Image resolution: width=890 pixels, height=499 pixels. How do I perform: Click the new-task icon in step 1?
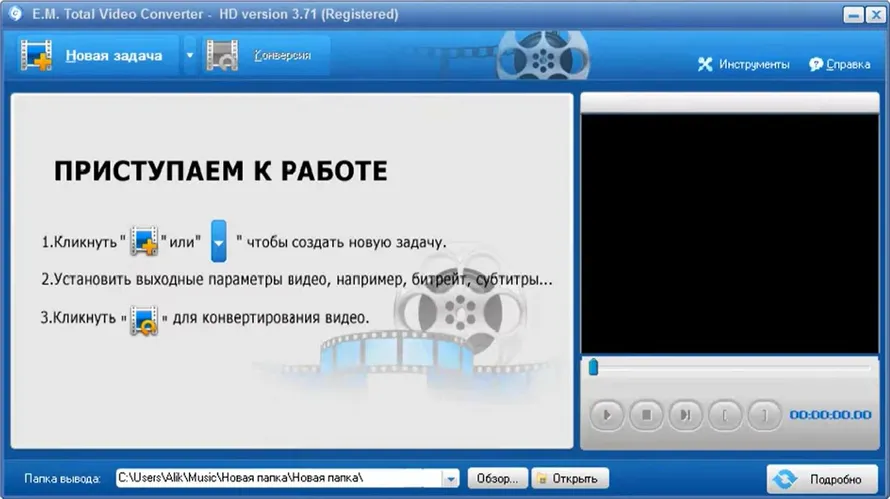coord(144,241)
